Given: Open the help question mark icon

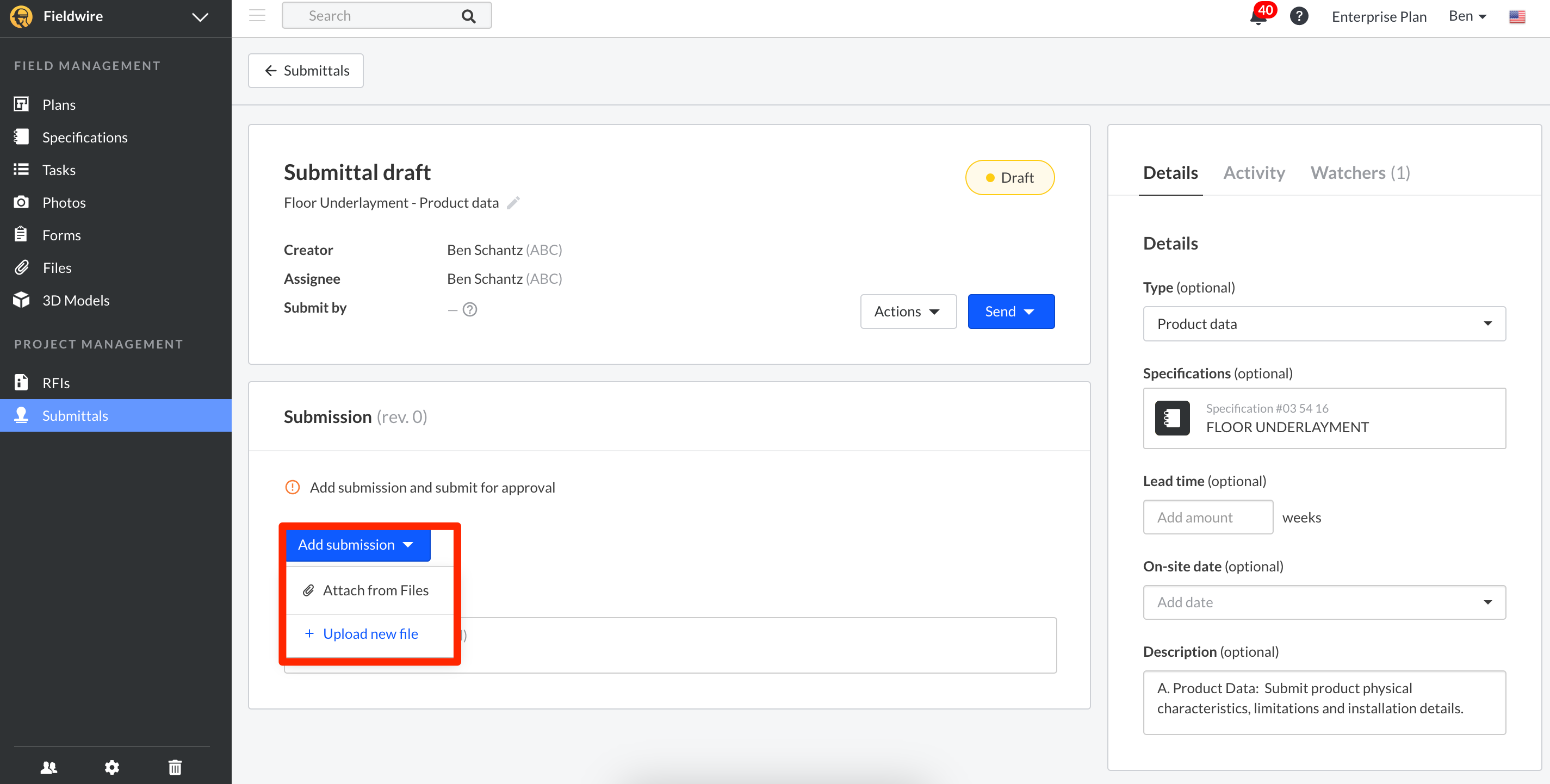Looking at the screenshot, I should pos(1299,16).
